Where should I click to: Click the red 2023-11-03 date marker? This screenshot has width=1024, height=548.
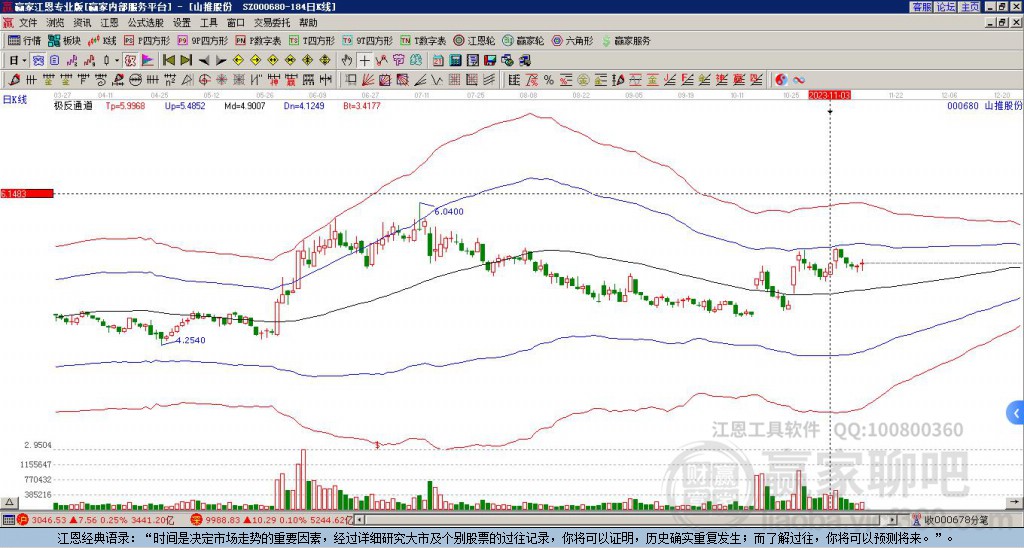point(829,95)
